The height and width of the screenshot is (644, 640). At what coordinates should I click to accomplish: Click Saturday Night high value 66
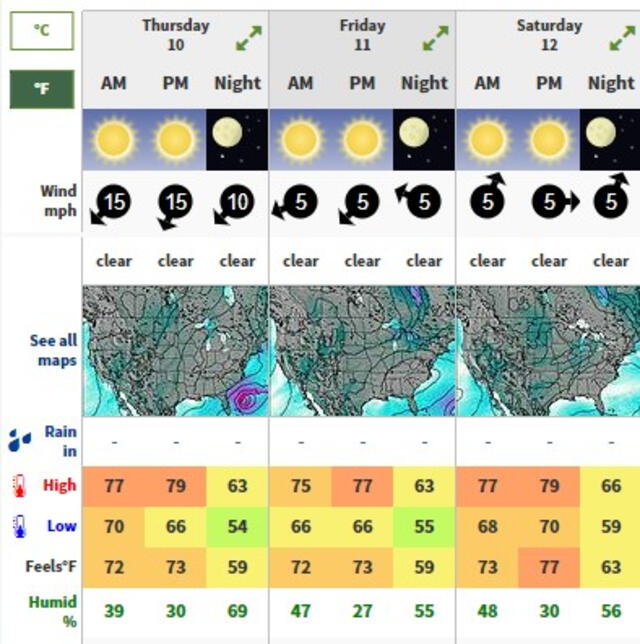click(x=611, y=486)
